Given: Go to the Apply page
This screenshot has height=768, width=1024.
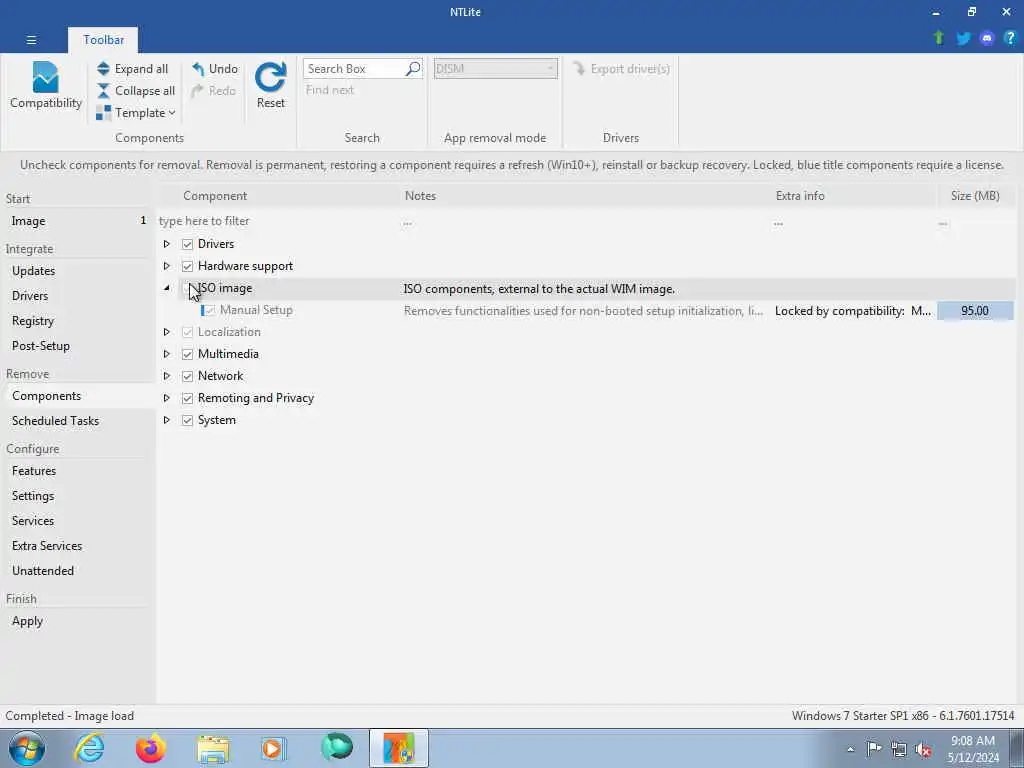Looking at the screenshot, I should click(x=78, y=621).
